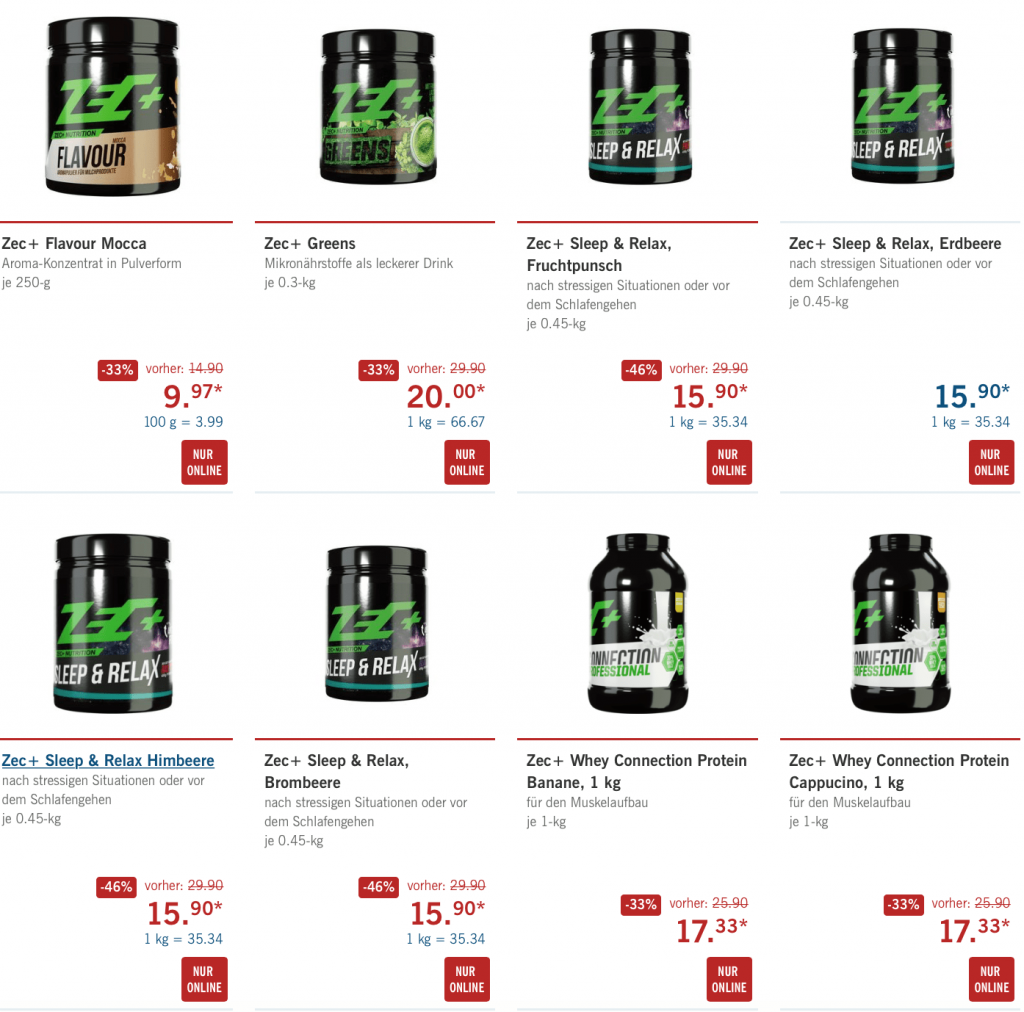This screenshot has width=1024, height=1012.
Task: Open the Sleep & Relax Brombeere product image
Action: tap(377, 624)
